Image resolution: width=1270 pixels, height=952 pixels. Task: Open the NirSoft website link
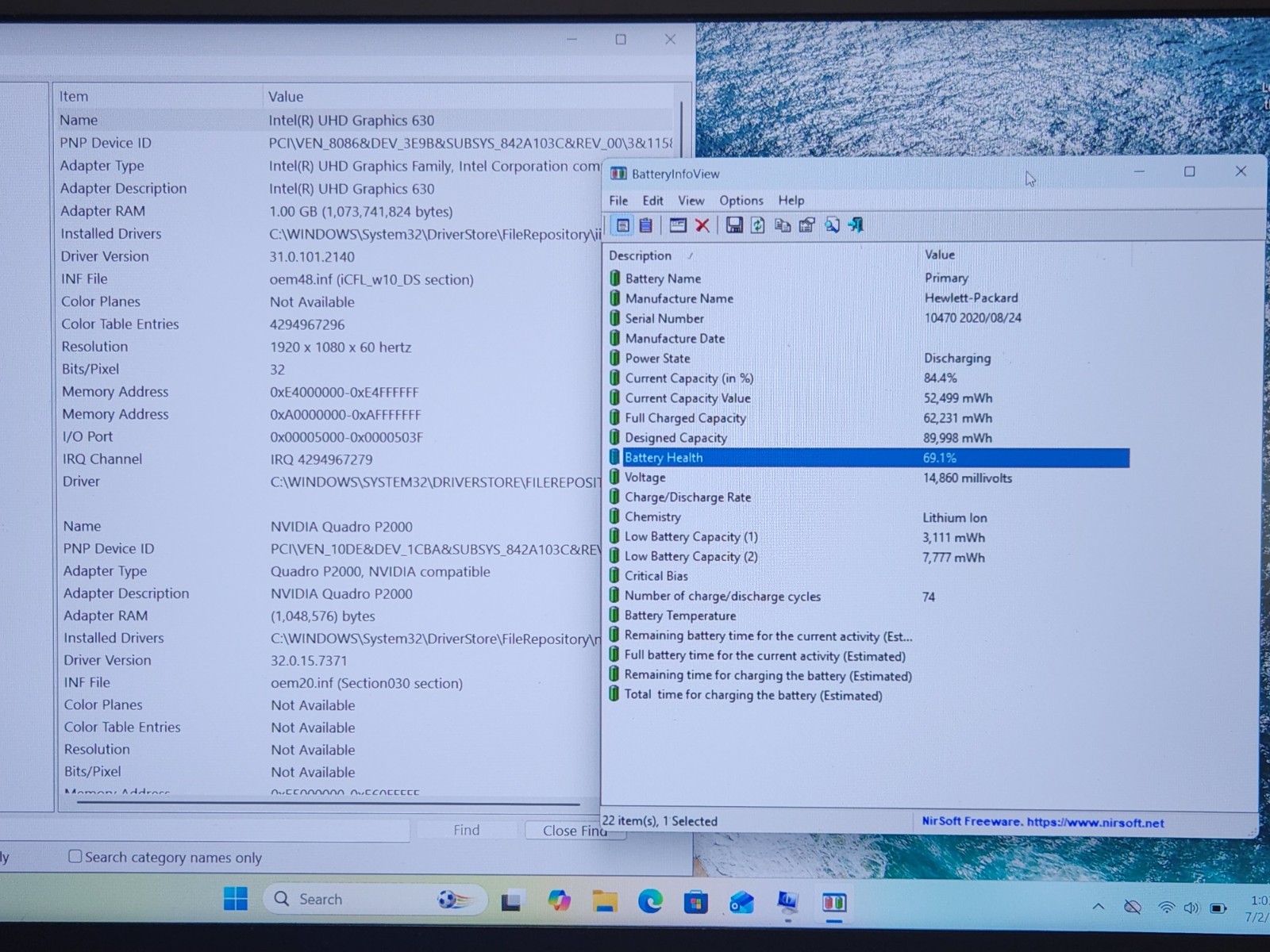pyautogui.click(x=1043, y=822)
